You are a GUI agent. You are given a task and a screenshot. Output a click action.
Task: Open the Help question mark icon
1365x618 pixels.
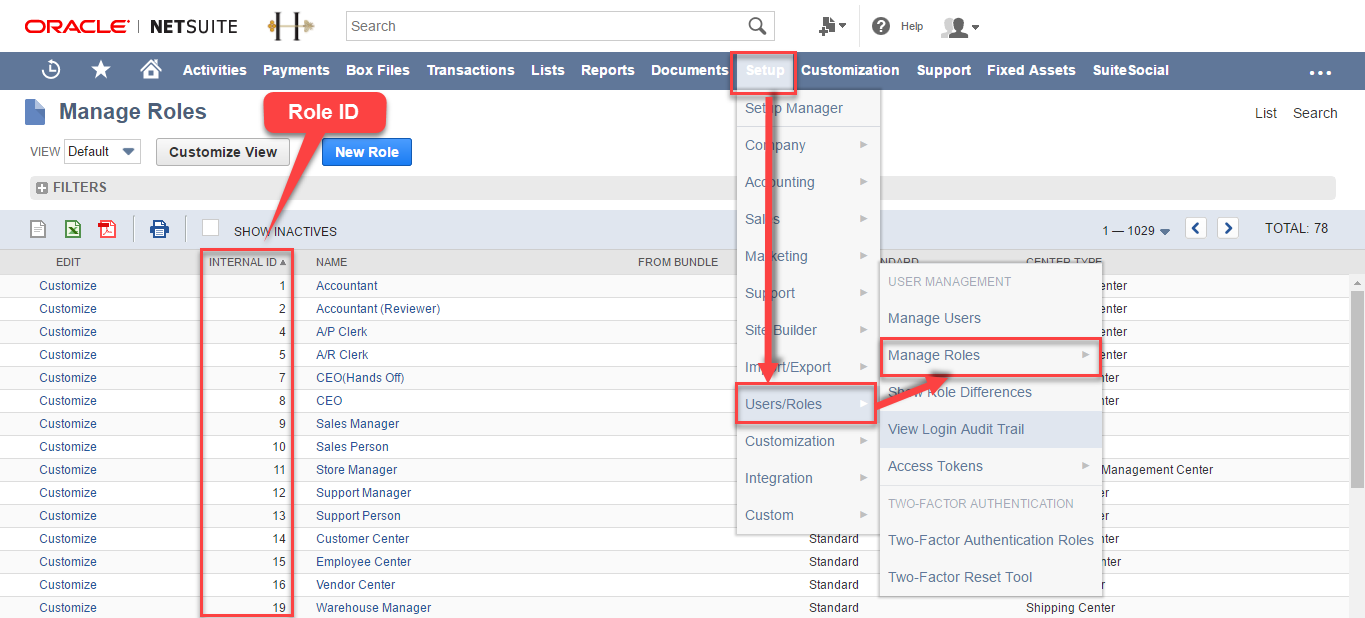881,26
